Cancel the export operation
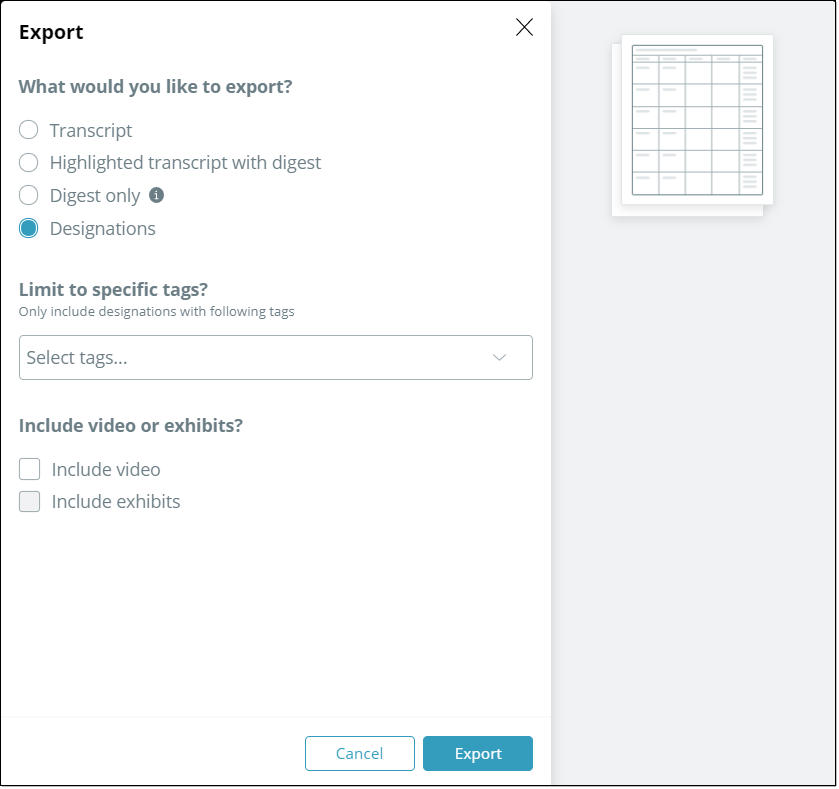 pyautogui.click(x=359, y=753)
